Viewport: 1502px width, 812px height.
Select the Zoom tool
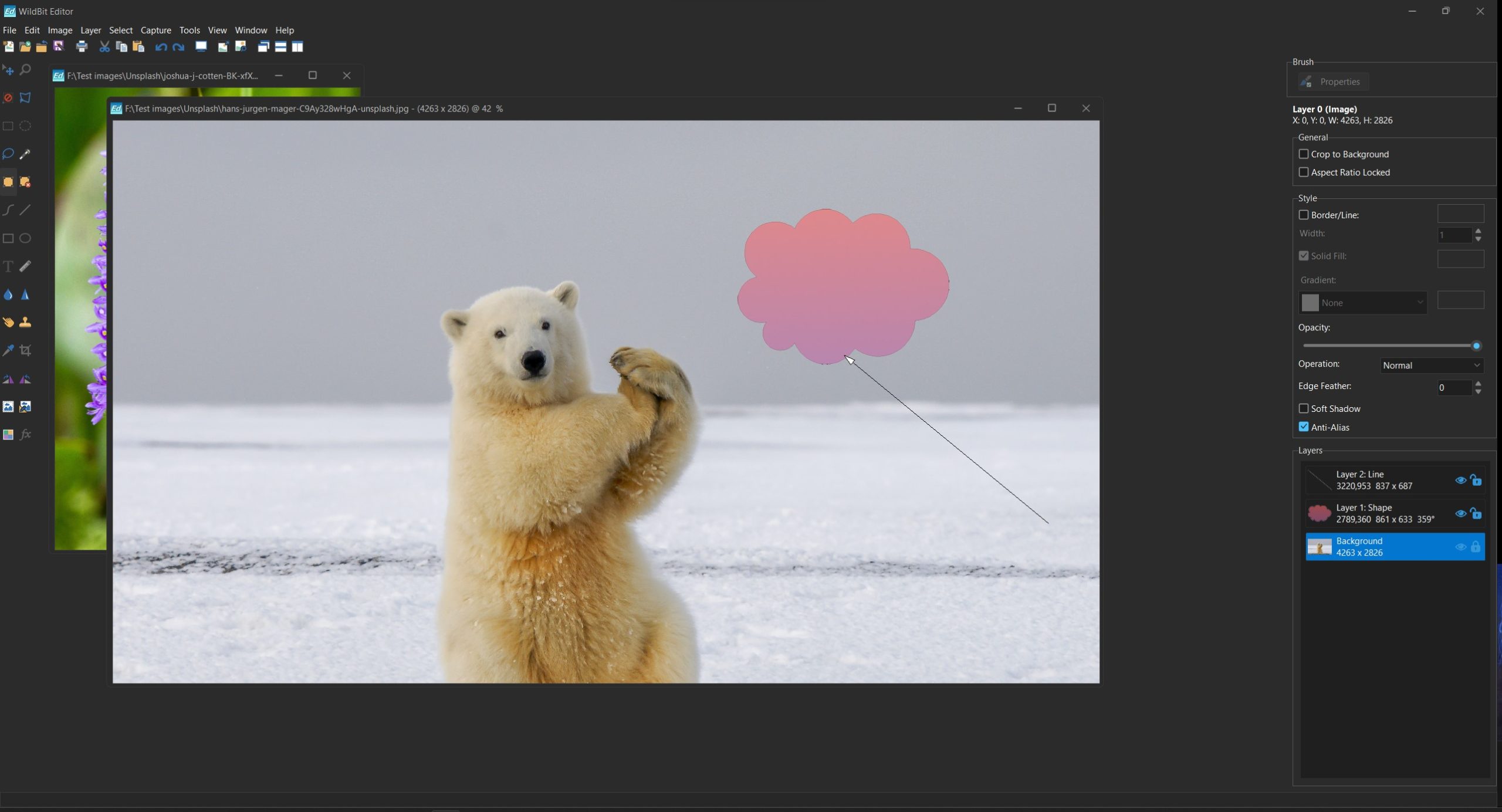click(x=24, y=69)
